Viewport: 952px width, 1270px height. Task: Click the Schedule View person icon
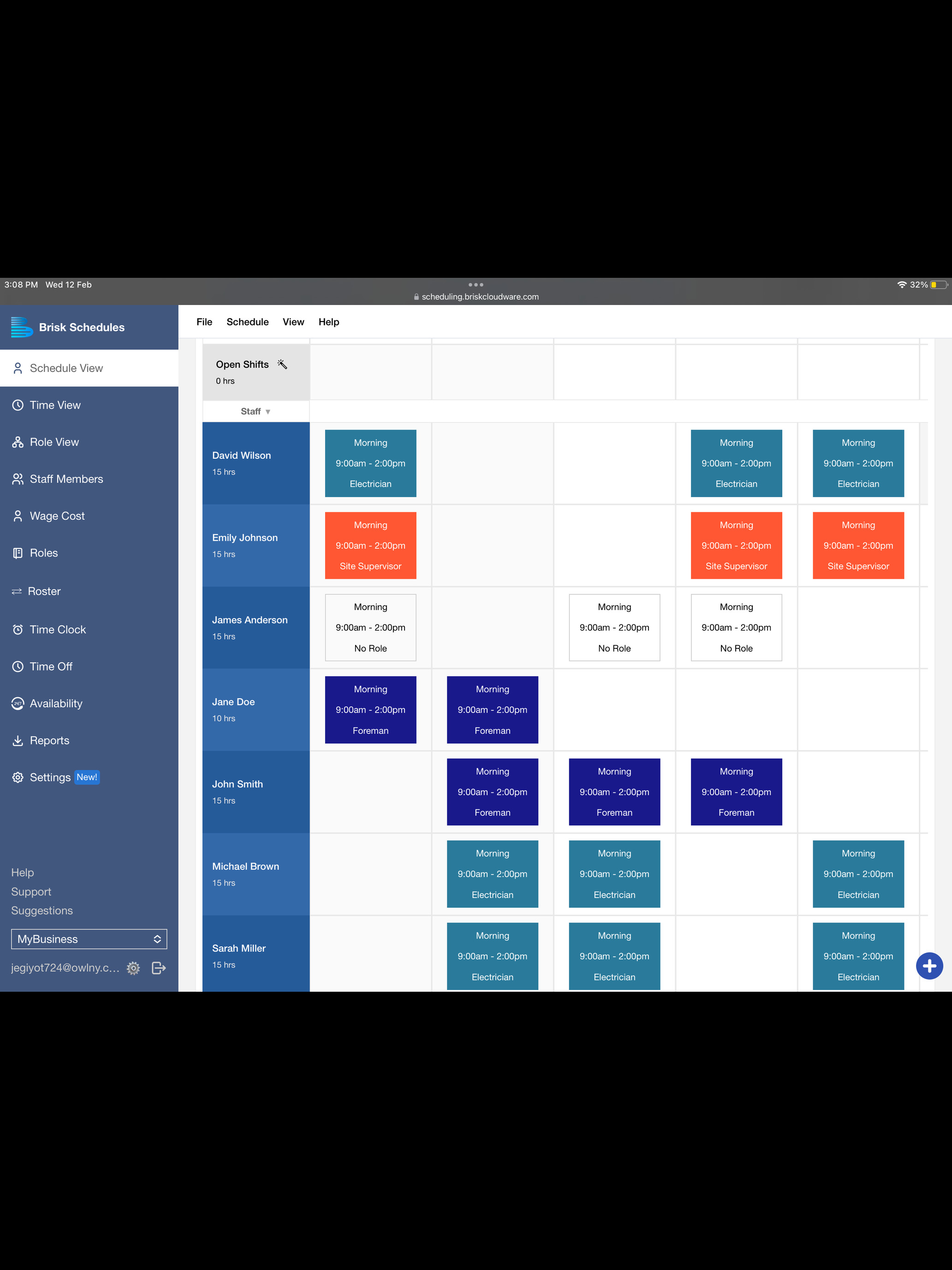click(18, 368)
